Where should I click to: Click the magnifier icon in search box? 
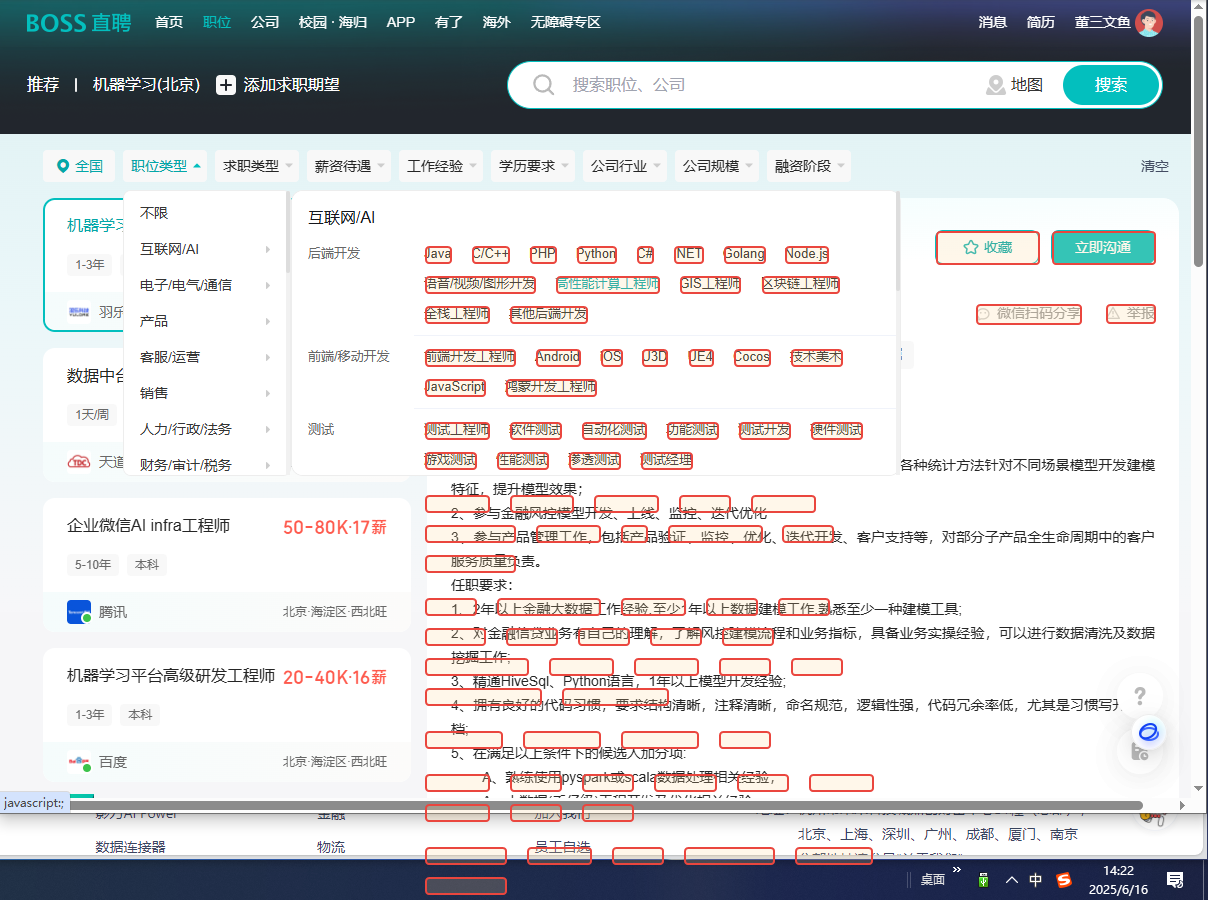pos(544,85)
